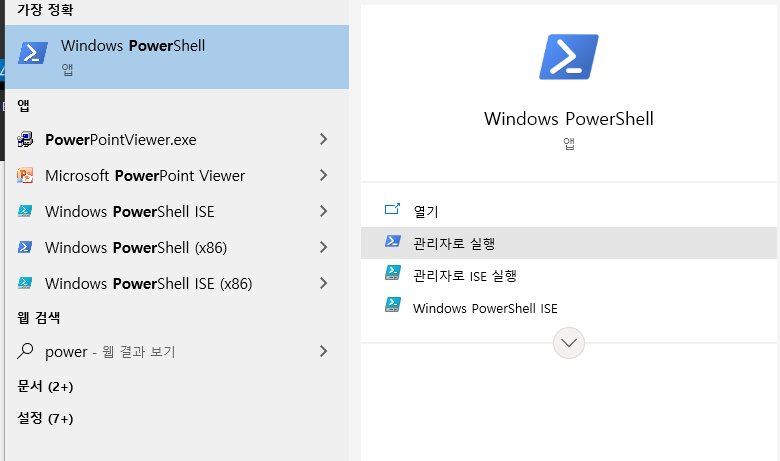Open the power 웹 결과 보기 web search
The width and height of the screenshot is (780, 461).
[177, 352]
